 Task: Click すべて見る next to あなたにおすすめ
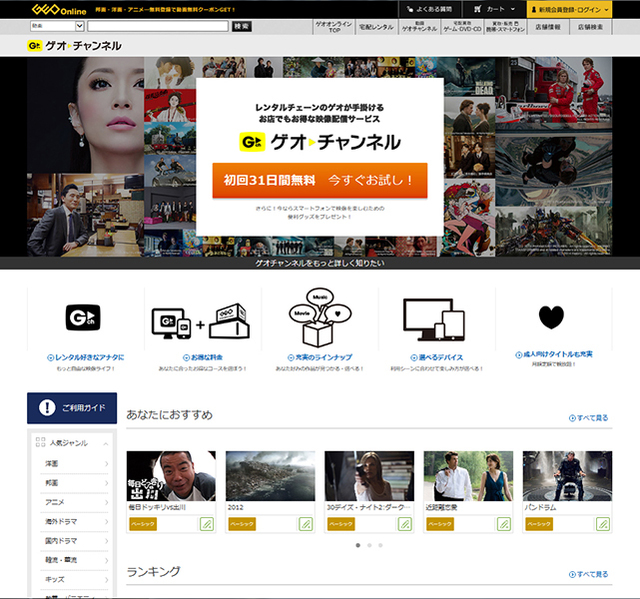pos(589,417)
